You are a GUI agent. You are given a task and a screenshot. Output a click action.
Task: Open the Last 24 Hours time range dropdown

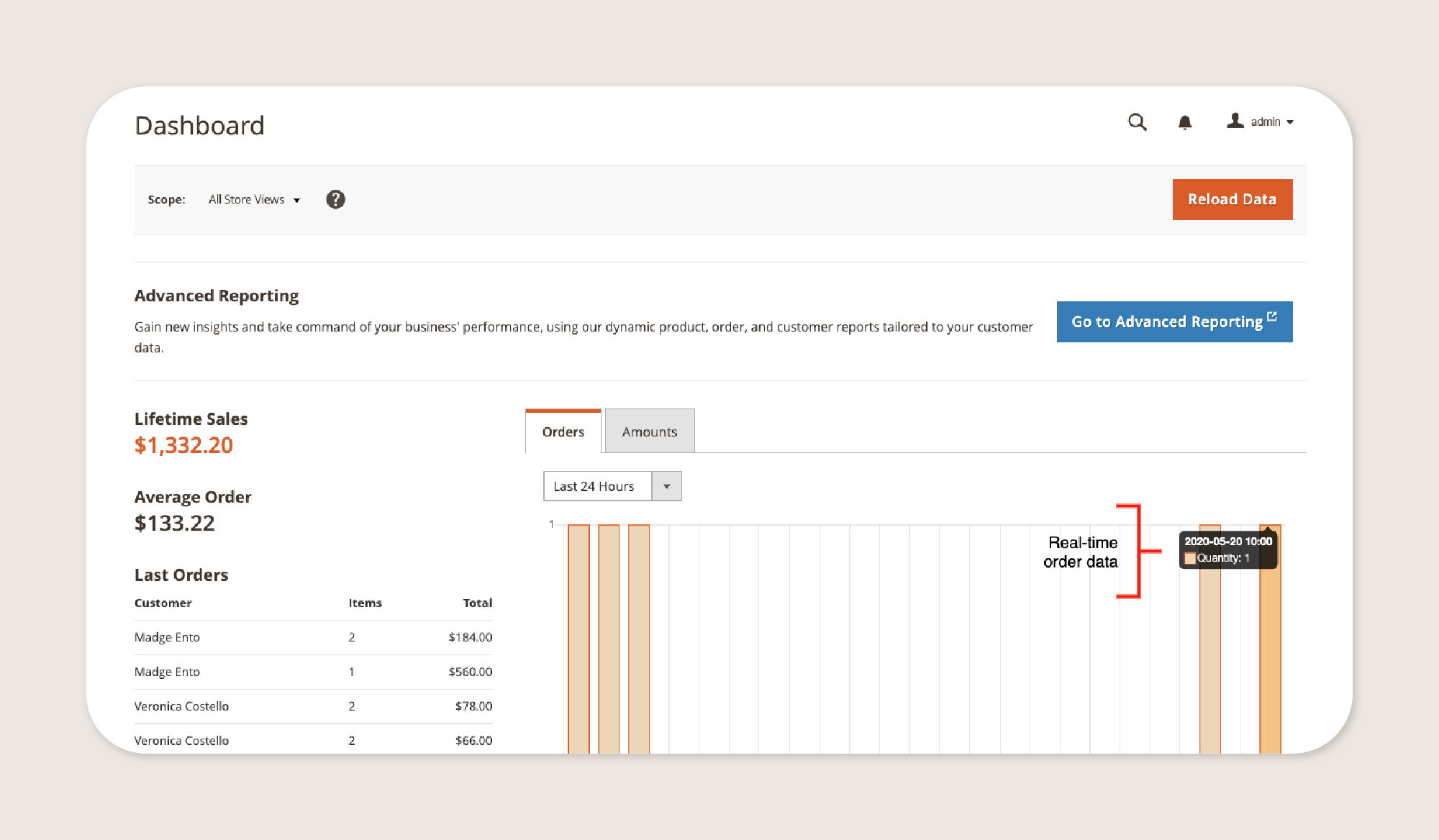(668, 486)
